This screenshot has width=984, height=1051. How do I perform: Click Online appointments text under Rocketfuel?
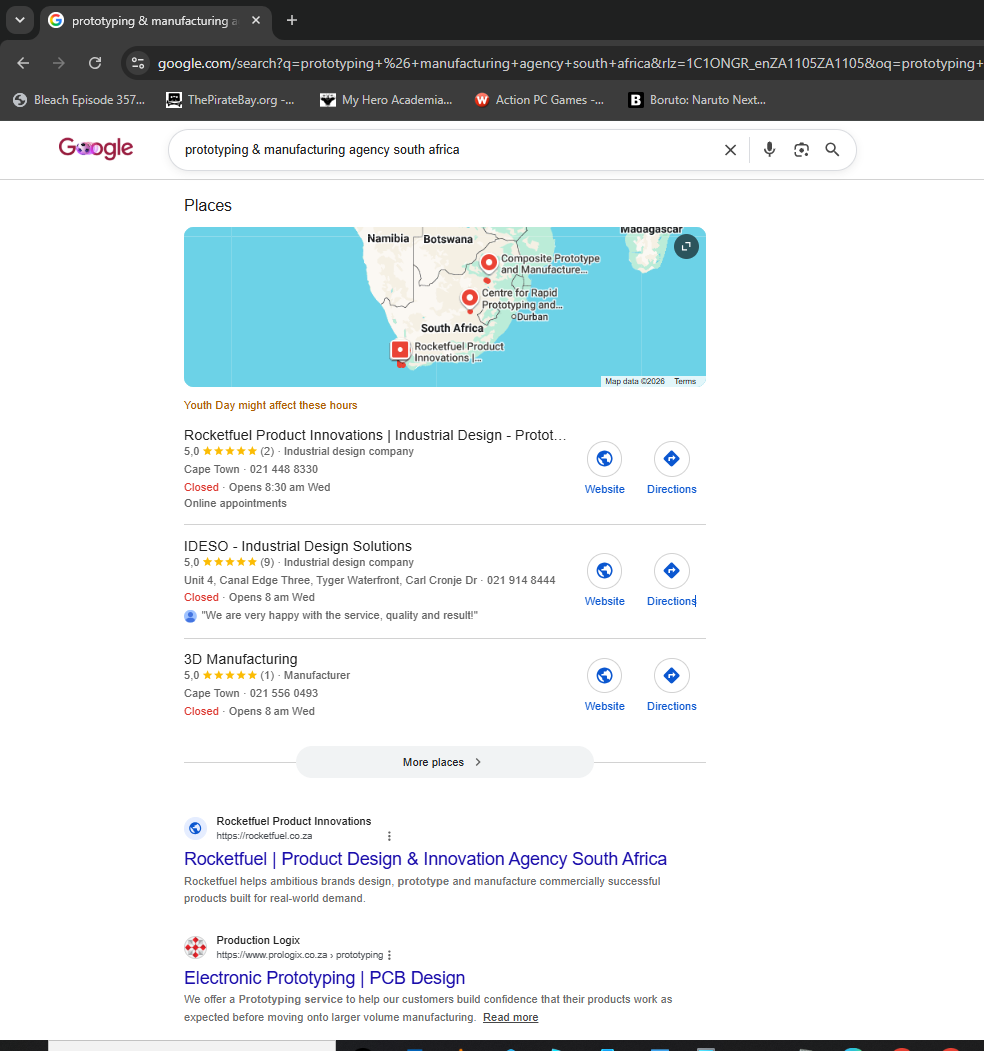pyautogui.click(x=235, y=503)
